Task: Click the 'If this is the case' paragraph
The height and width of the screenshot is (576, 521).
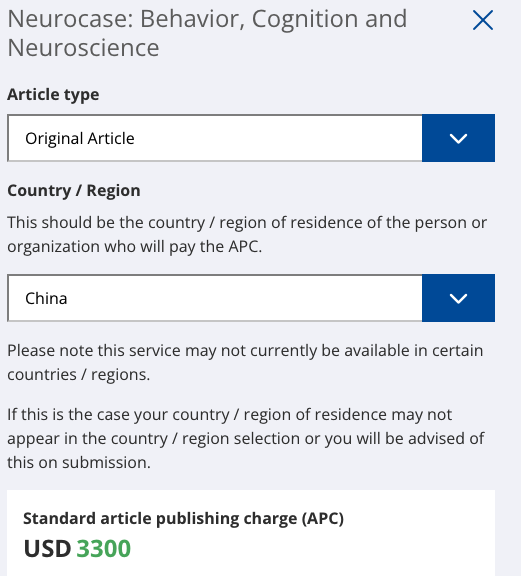Action: tap(246, 439)
